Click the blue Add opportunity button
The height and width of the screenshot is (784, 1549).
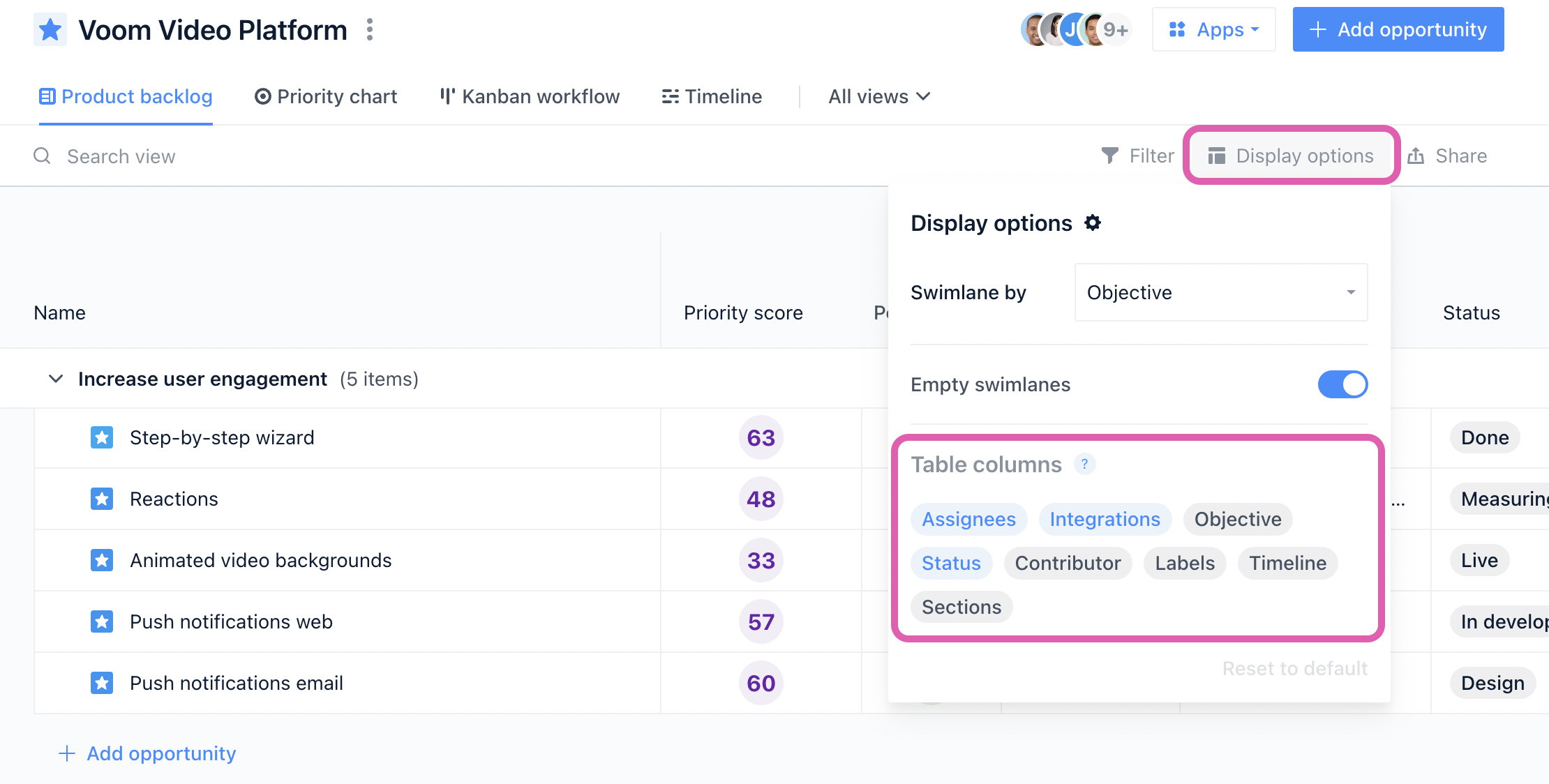[1398, 30]
